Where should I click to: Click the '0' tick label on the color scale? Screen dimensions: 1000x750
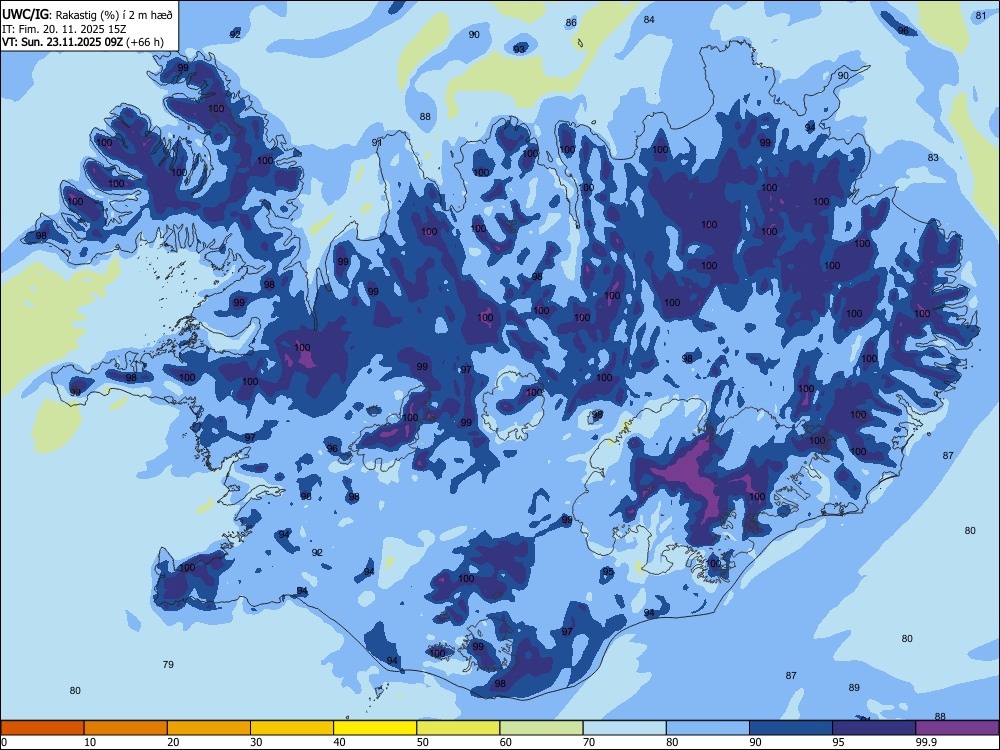4,742
